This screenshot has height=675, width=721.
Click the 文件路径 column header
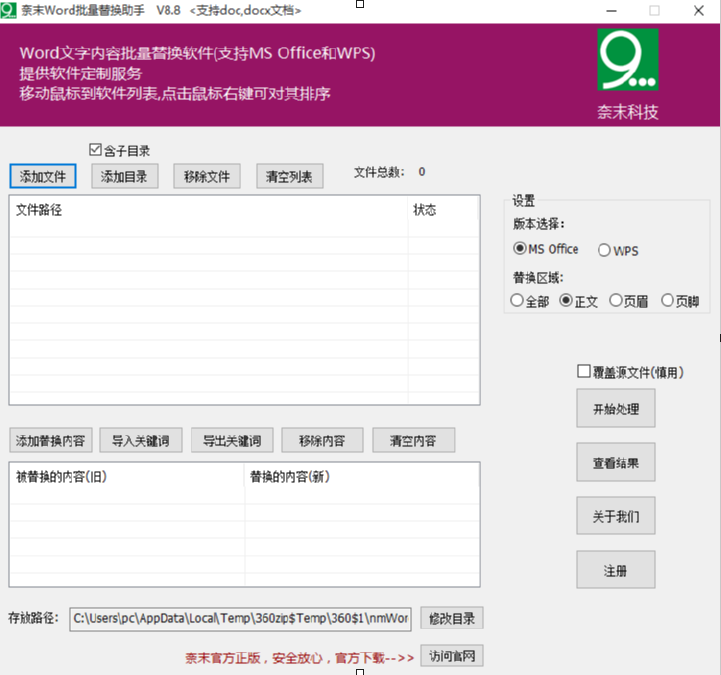[x=209, y=210]
